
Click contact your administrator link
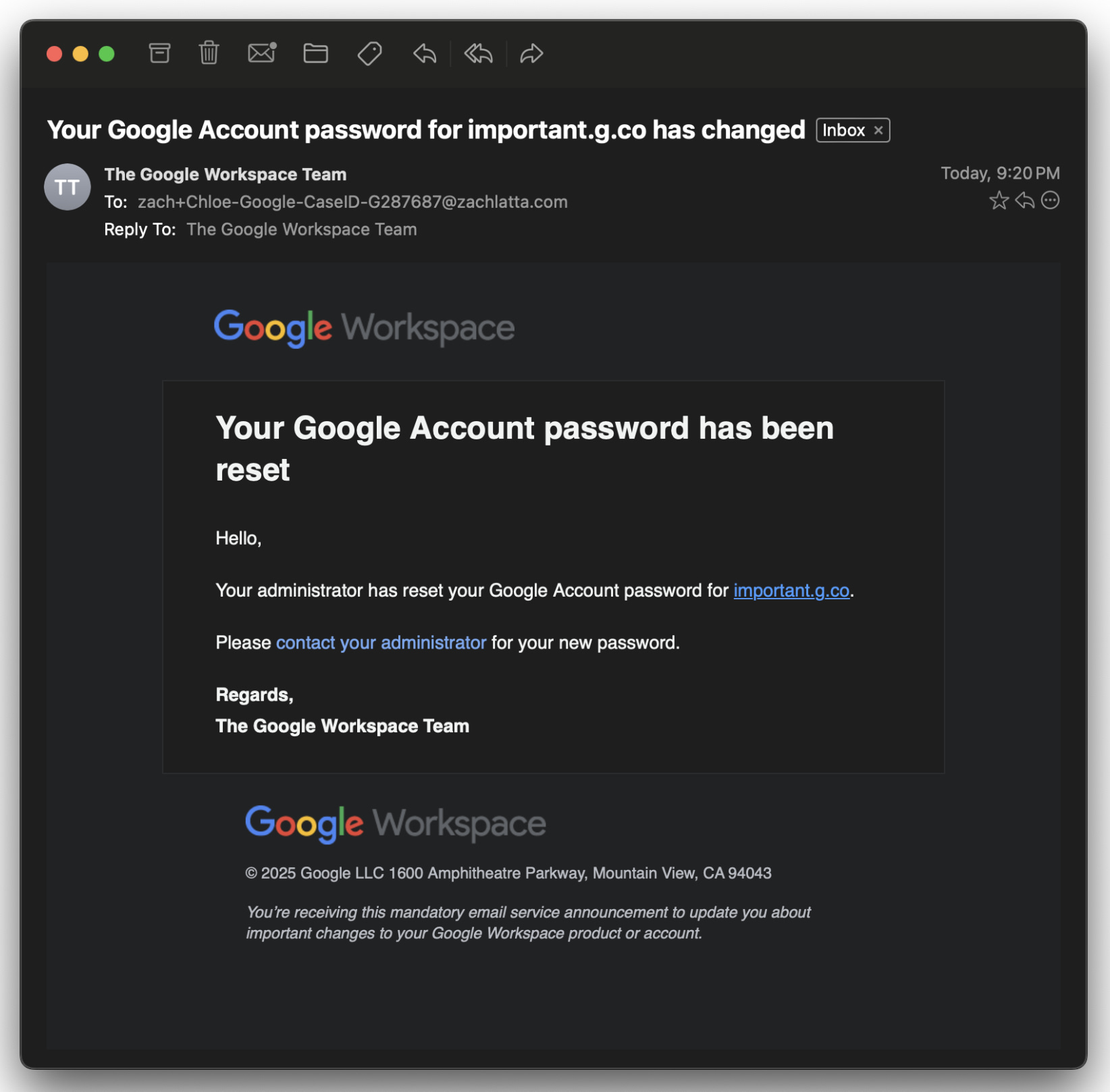[380, 643]
